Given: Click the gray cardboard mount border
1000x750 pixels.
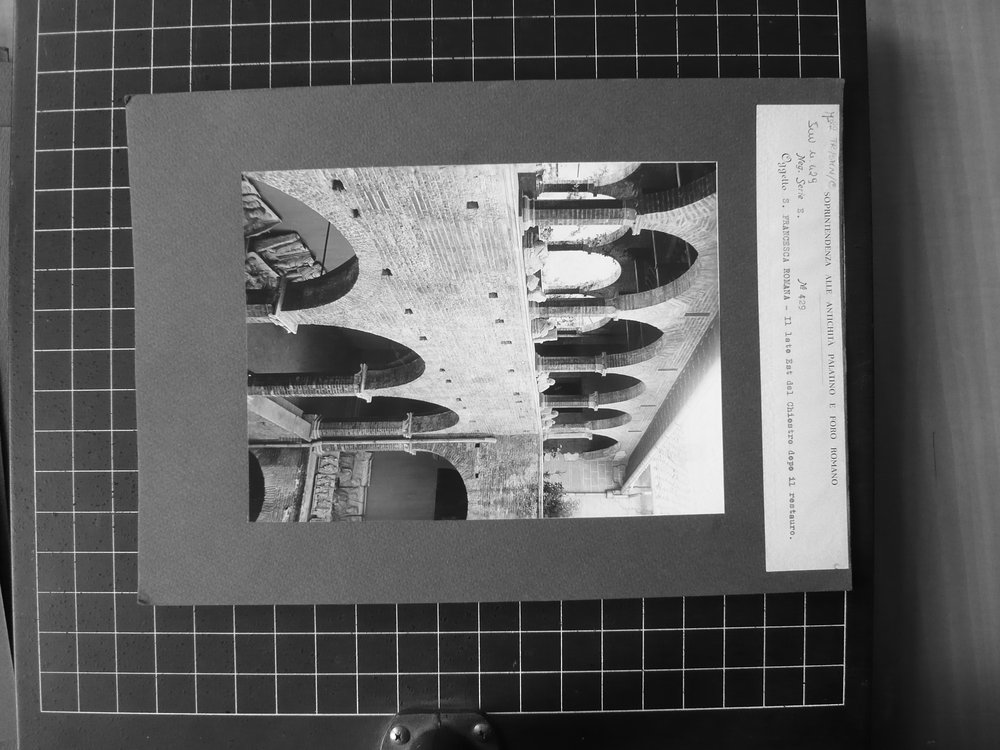Looking at the screenshot, I should pyautogui.click(x=185, y=344).
